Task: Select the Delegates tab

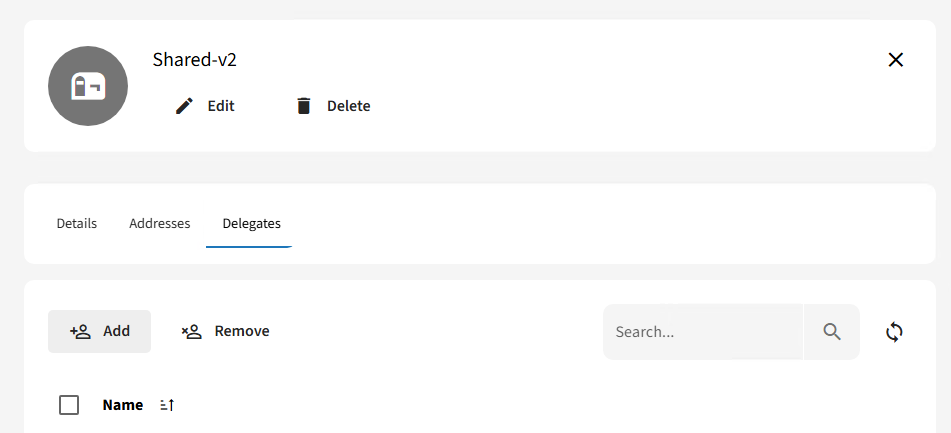Action: [x=251, y=223]
